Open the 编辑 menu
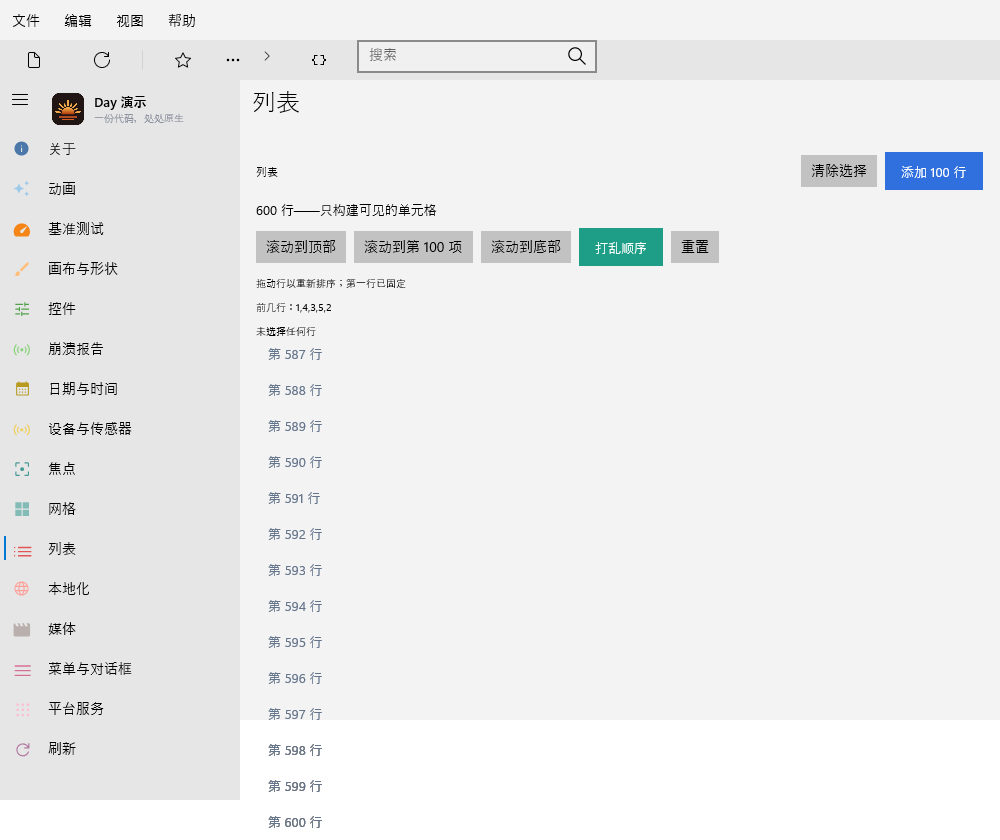Screen dimensions: 1000x840 click(x=78, y=20)
